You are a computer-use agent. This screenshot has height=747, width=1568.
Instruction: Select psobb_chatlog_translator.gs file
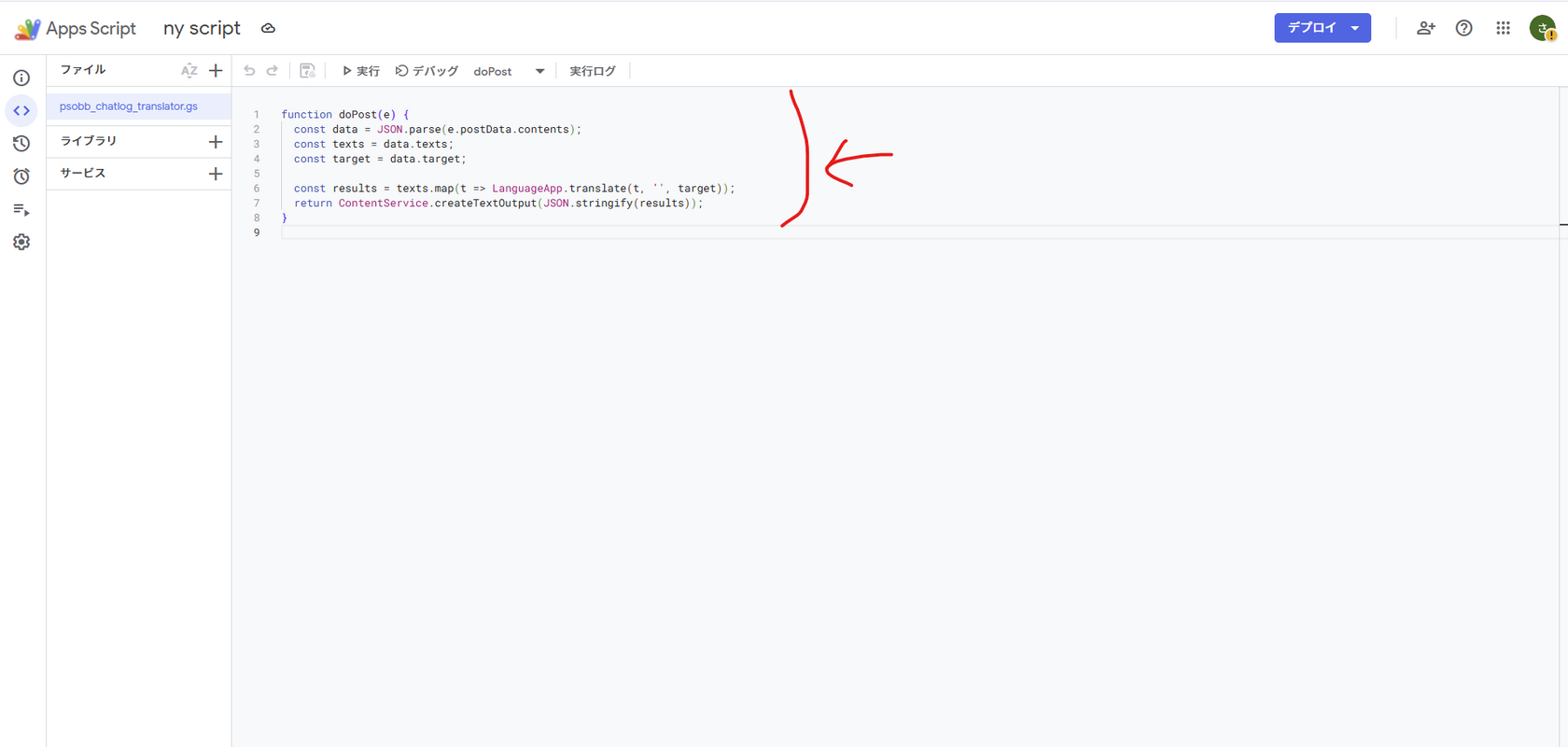point(129,106)
